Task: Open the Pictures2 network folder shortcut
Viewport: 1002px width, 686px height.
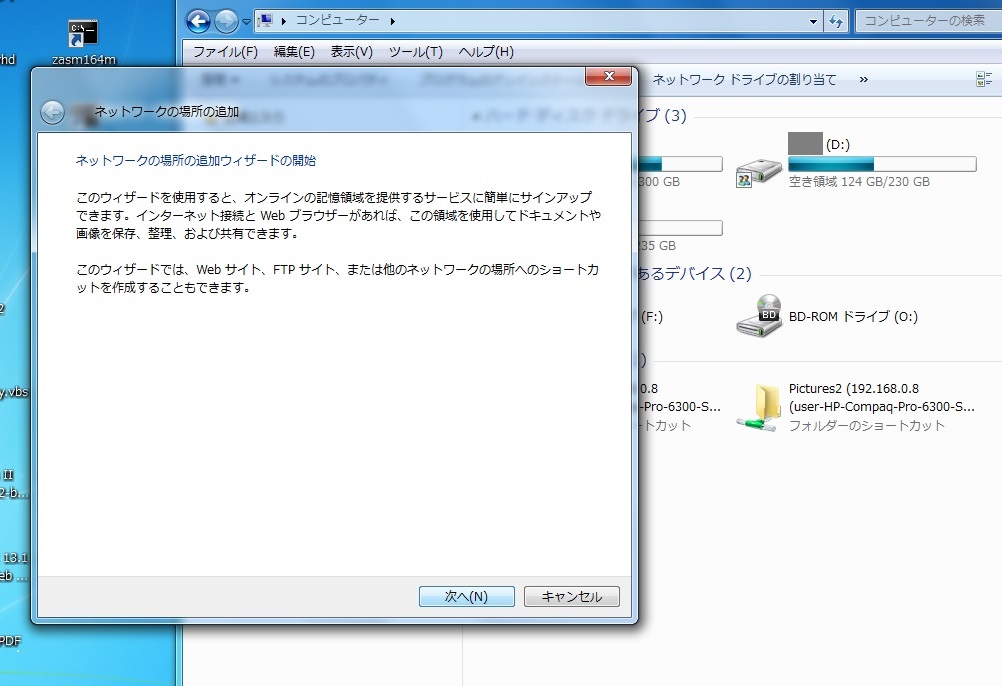Action: pyautogui.click(x=758, y=406)
